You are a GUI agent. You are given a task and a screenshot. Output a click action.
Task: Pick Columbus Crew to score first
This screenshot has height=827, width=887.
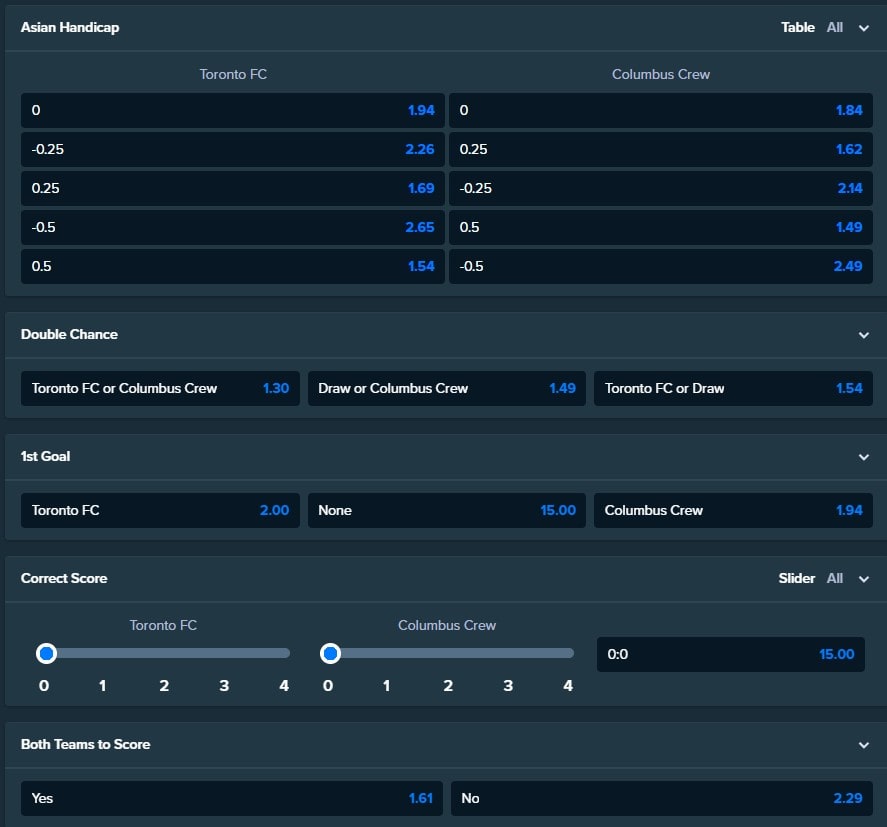point(733,510)
